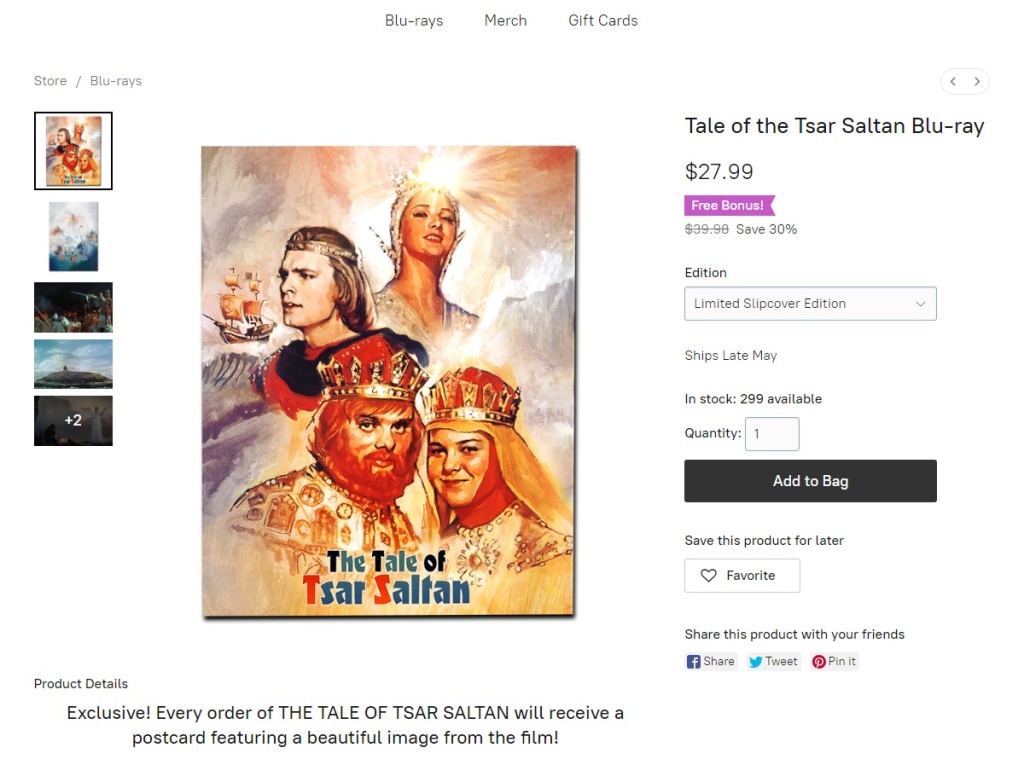
Task: Navigate to Gift Cards page
Action: pos(603,20)
